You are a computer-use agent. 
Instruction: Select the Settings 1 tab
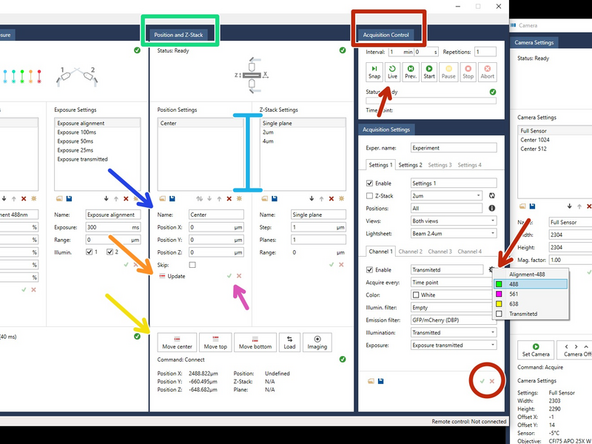pyautogui.click(x=381, y=165)
